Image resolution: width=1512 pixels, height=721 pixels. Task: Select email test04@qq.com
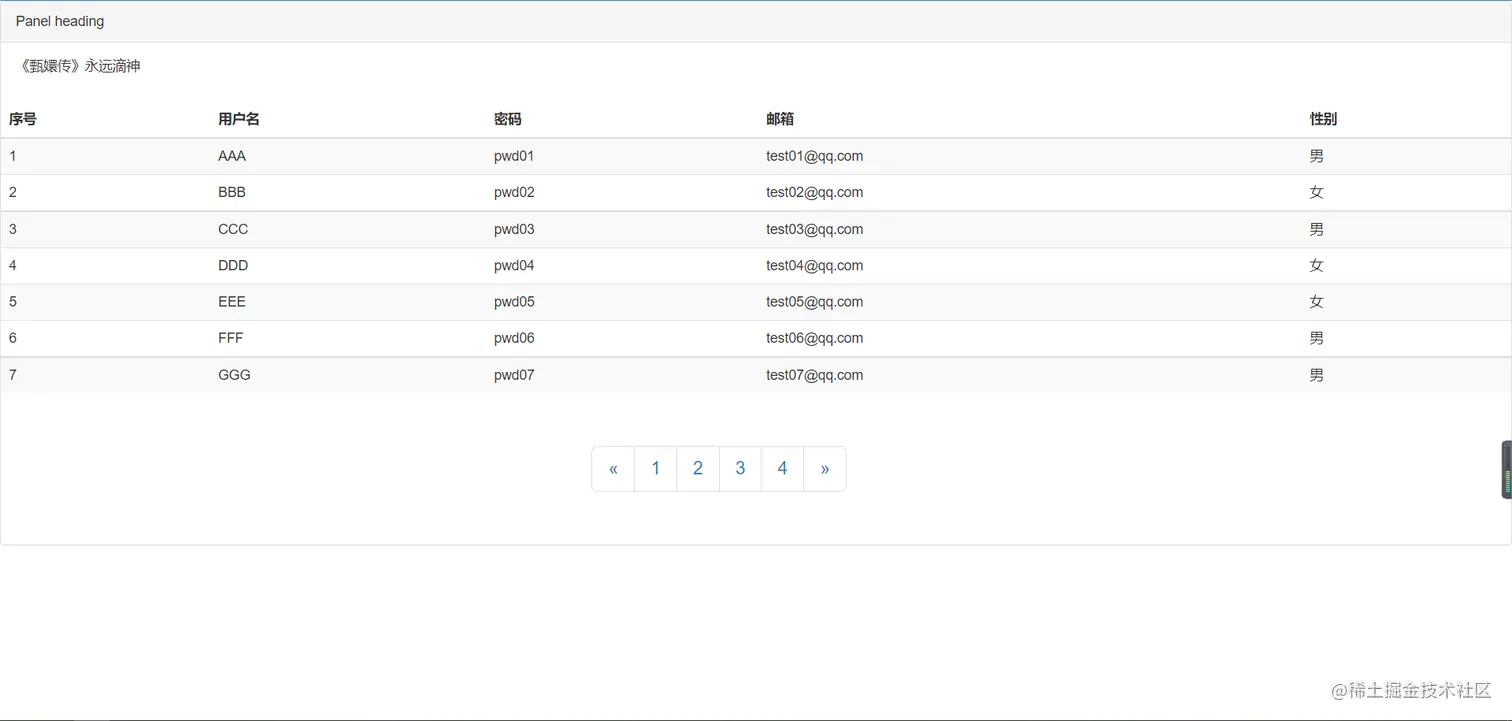click(x=815, y=265)
